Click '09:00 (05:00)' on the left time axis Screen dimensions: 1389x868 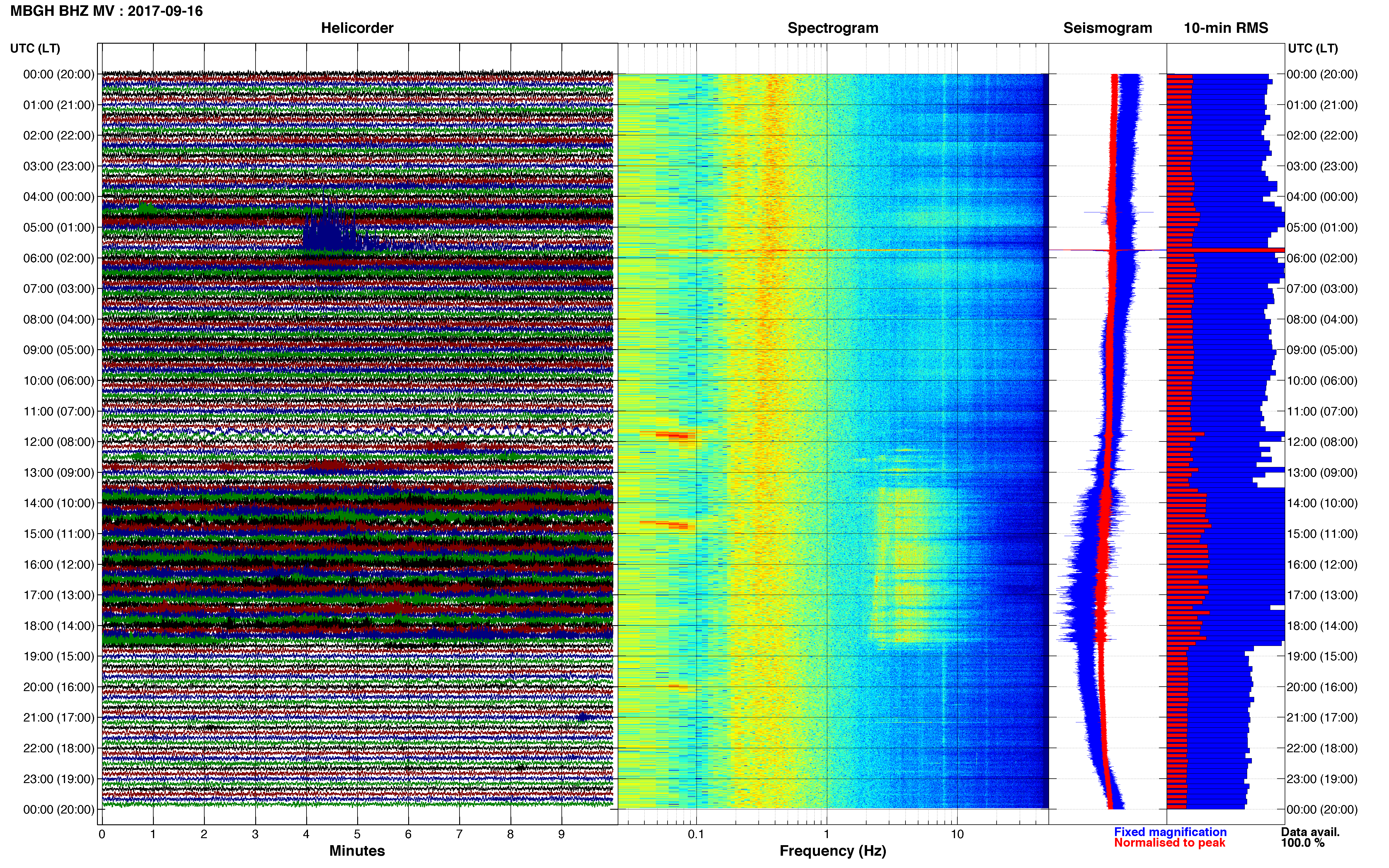click(59, 350)
